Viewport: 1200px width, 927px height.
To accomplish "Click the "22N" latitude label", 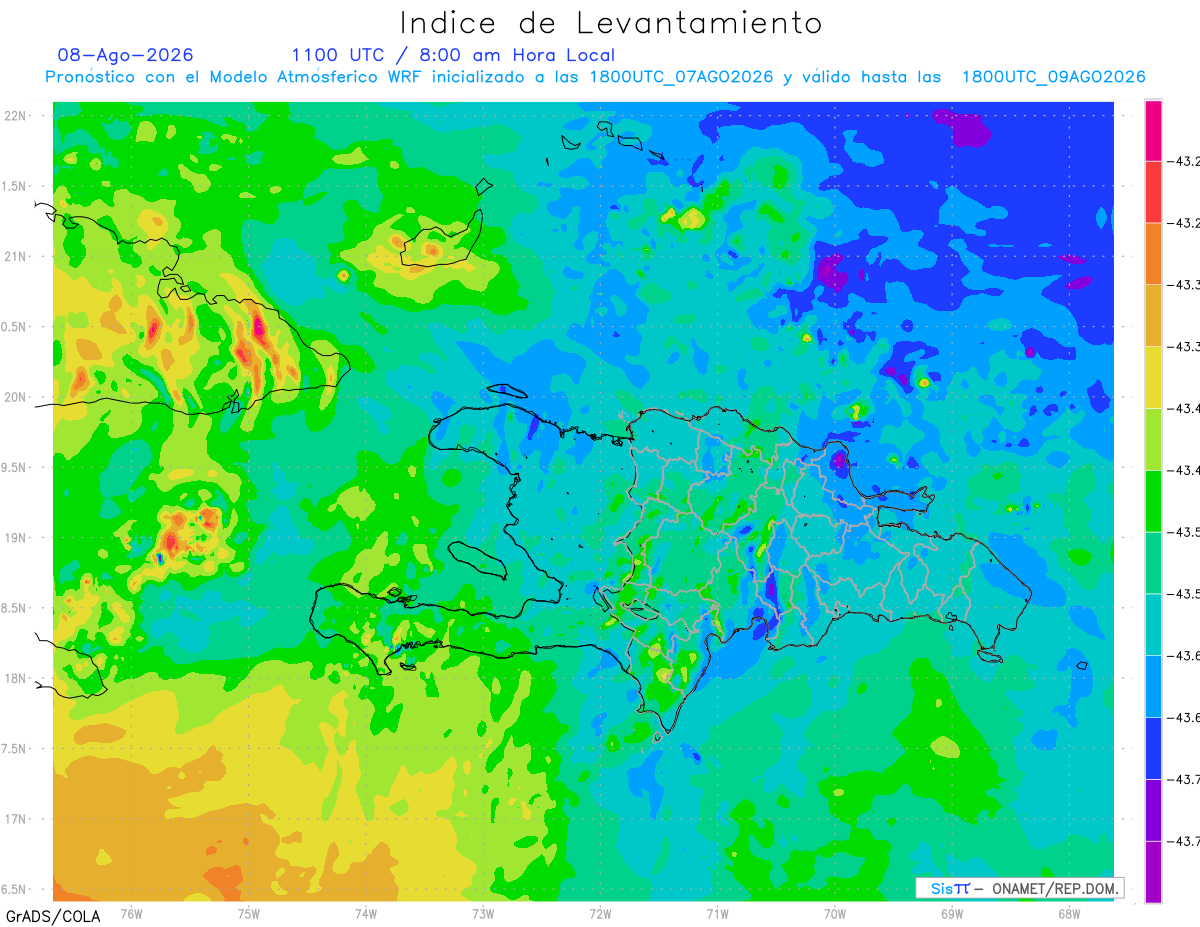I will click(15, 115).
